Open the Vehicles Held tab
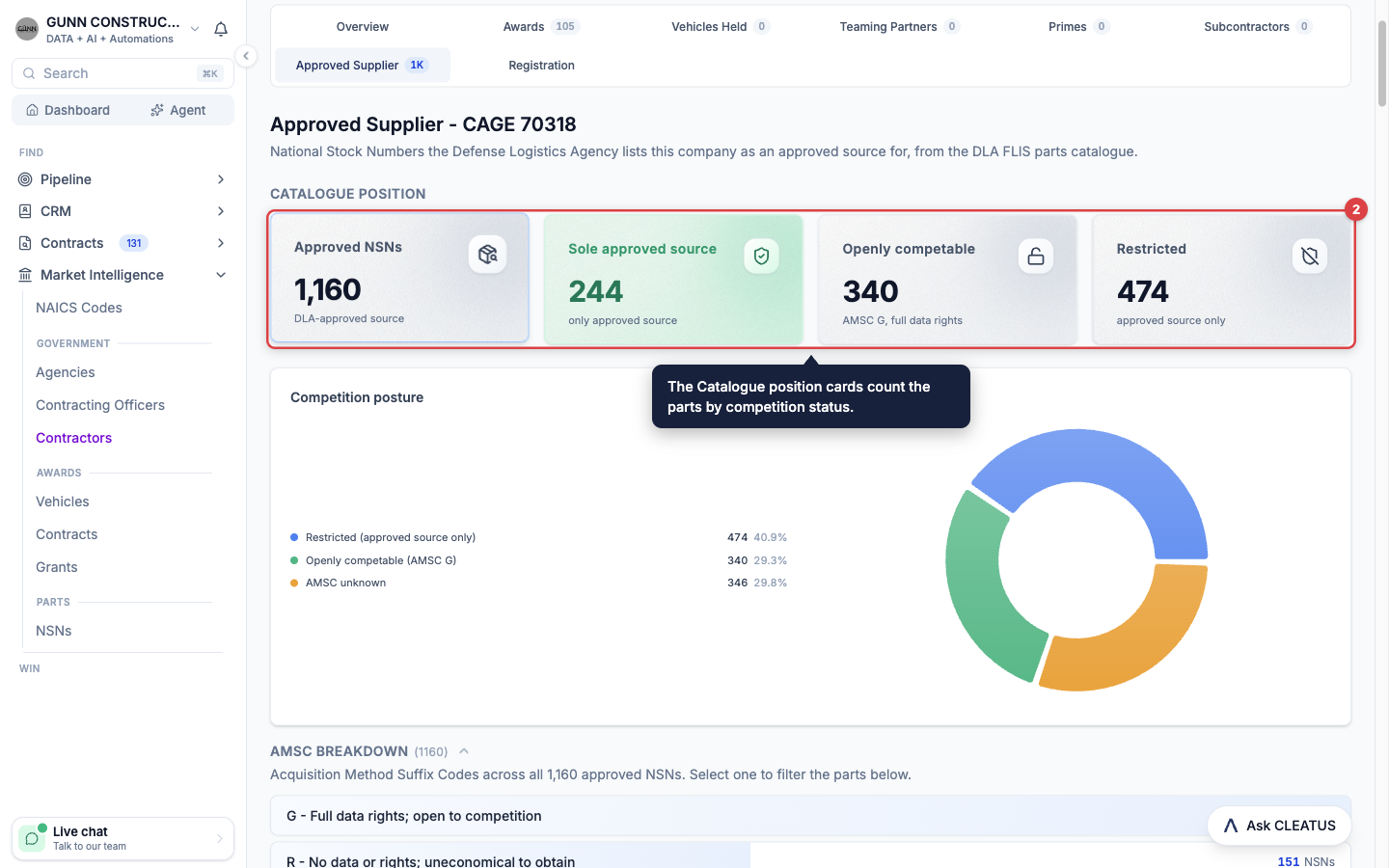Viewport: 1389px width, 868px height. (721, 27)
